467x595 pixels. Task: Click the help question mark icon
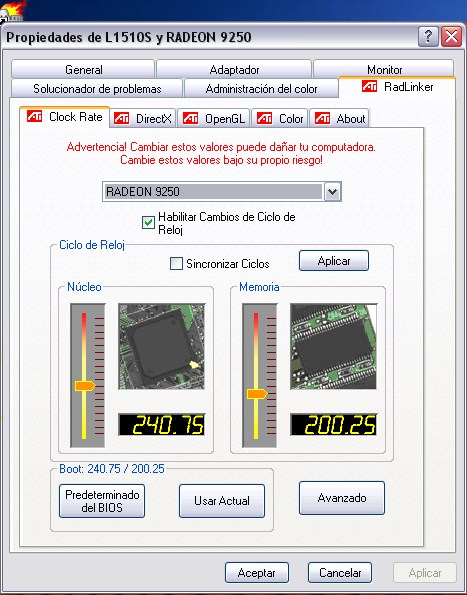tap(428, 37)
